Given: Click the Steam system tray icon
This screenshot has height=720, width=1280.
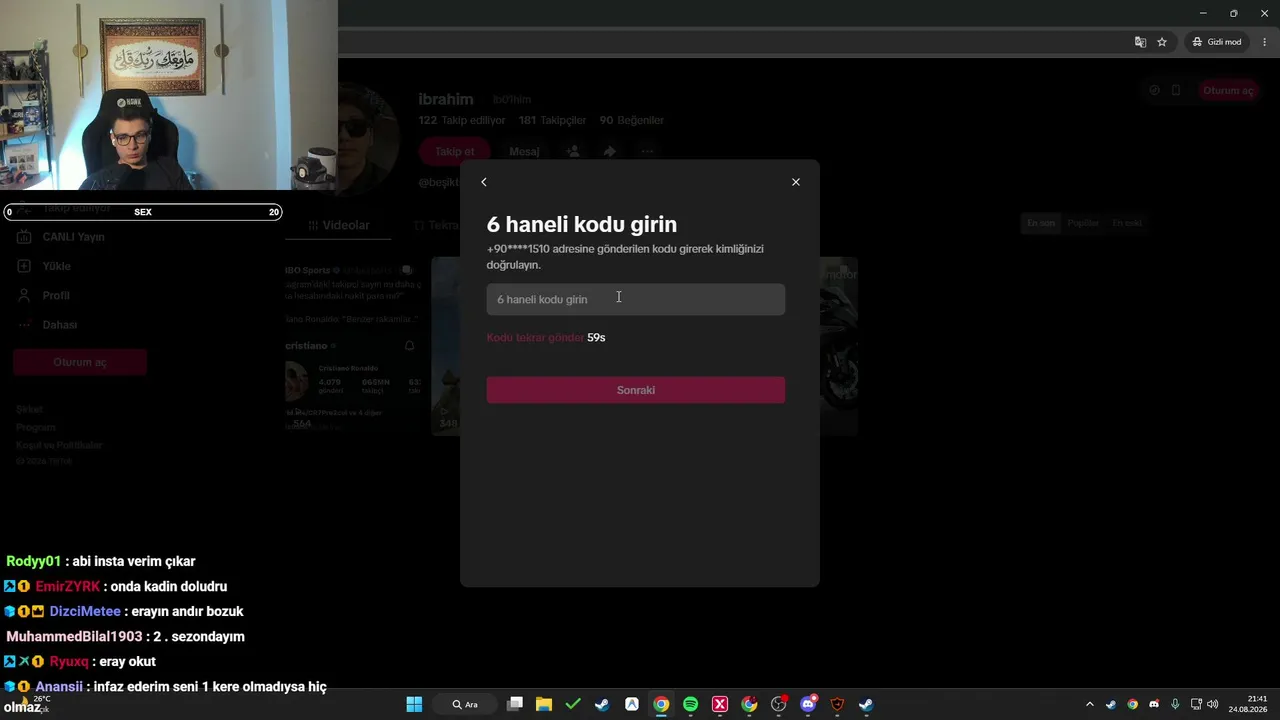Looking at the screenshot, I should pyautogui.click(x=1111, y=704).
